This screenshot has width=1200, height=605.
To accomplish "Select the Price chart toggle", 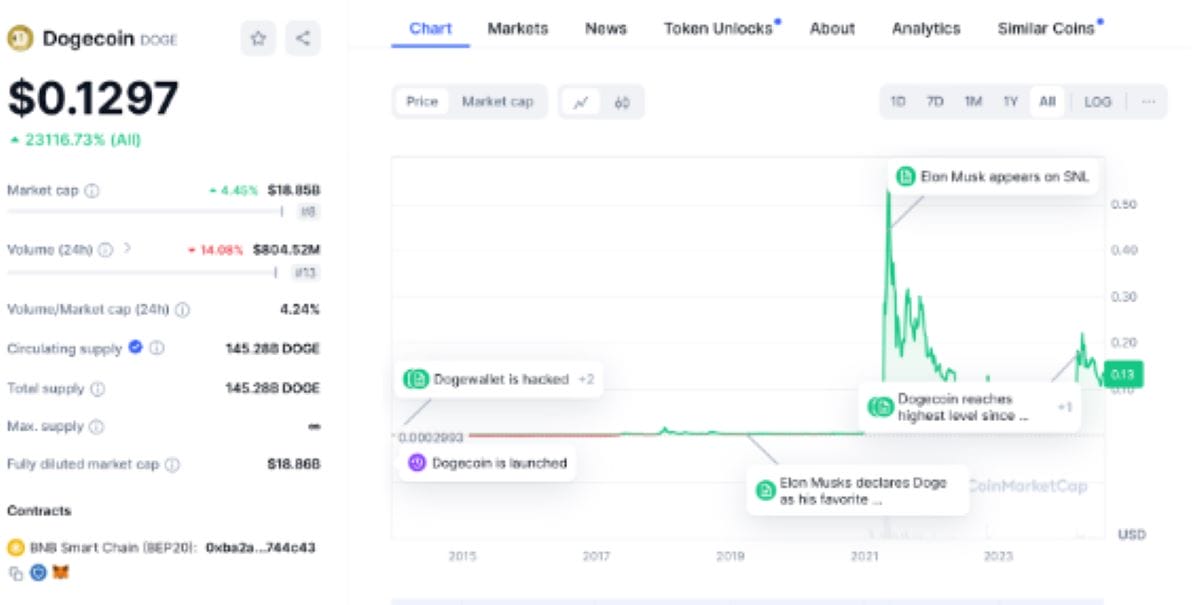I will (x=422, y=102).
